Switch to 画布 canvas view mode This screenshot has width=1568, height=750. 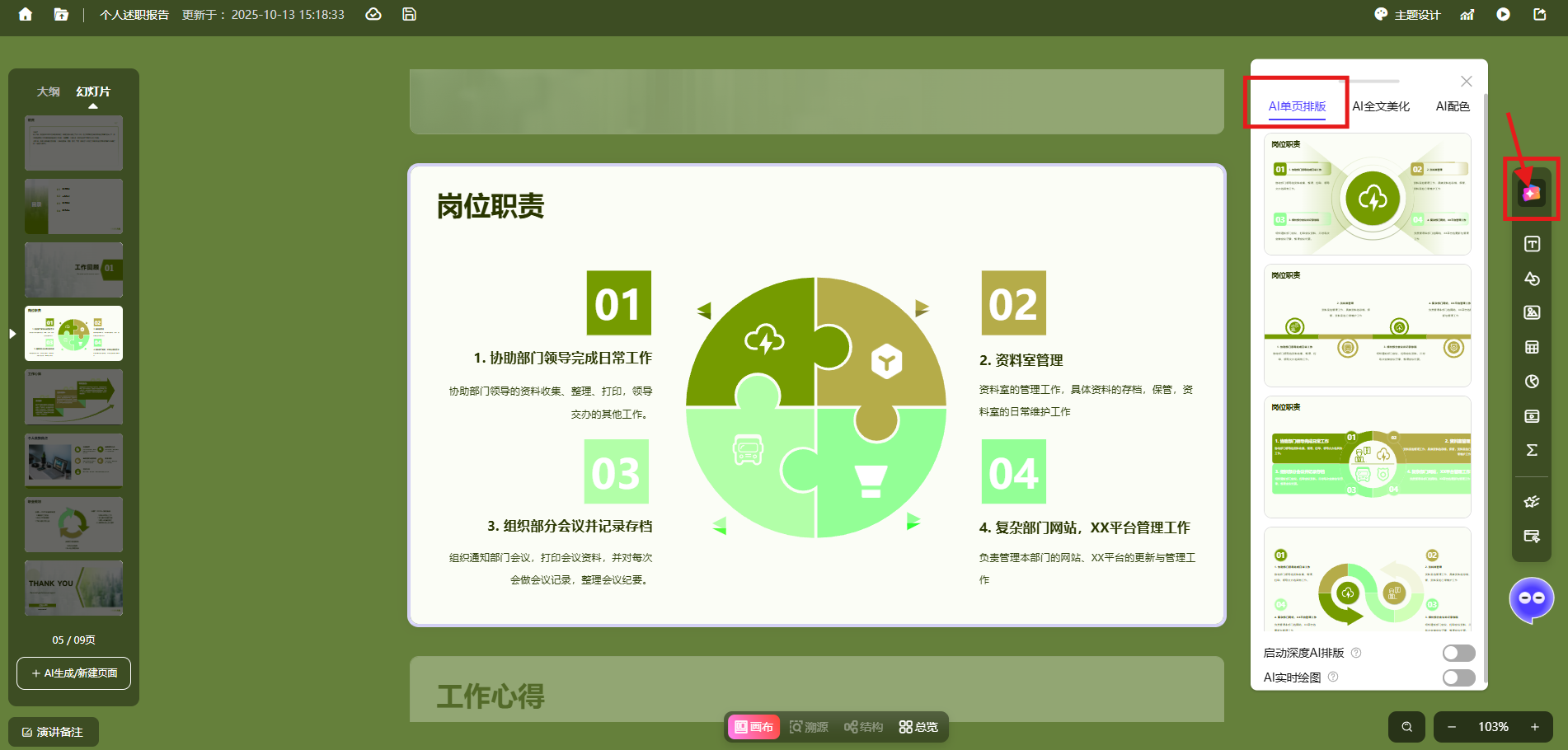pos(754,727)
